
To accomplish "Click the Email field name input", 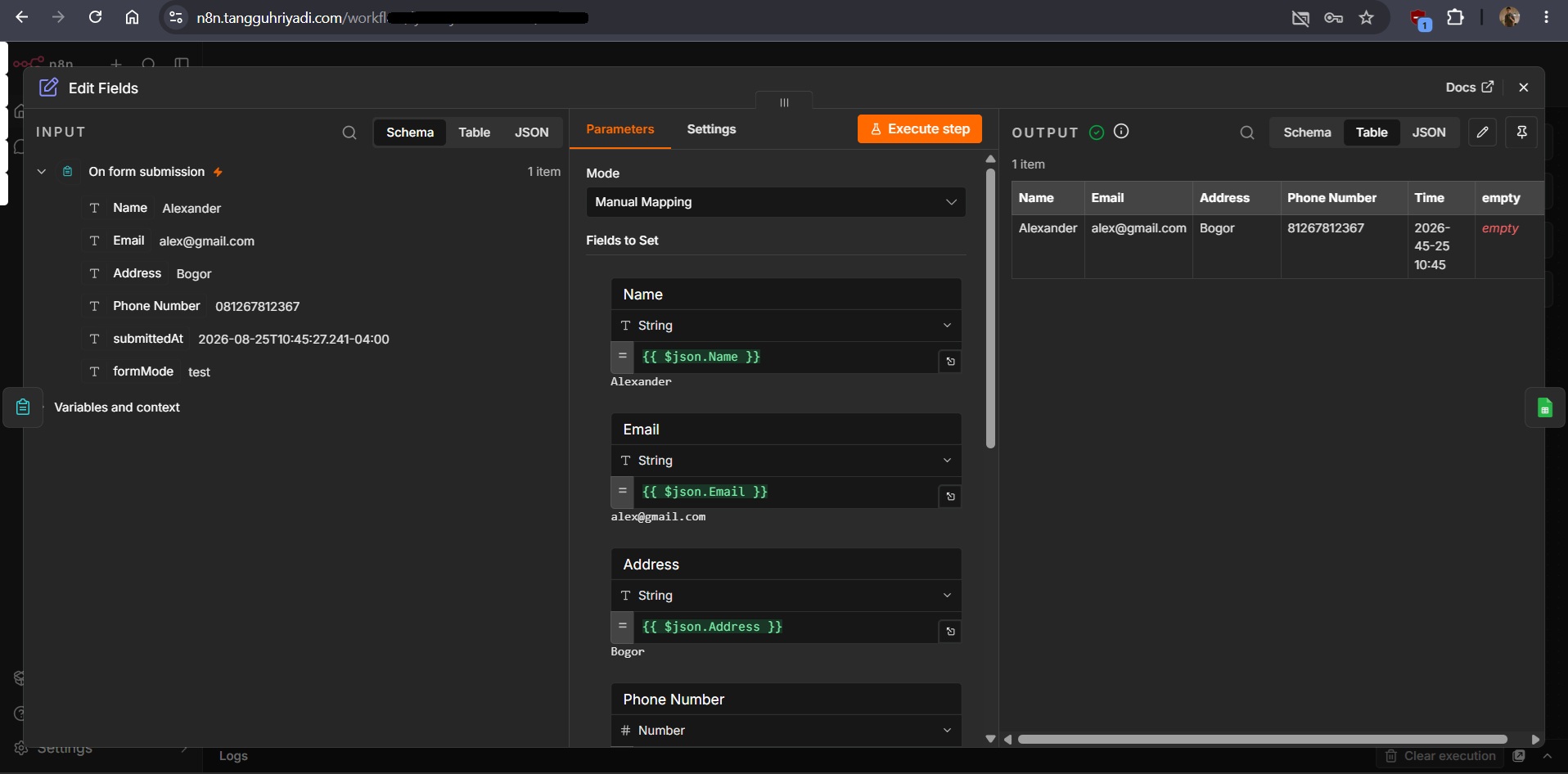I will pos(786,430).
